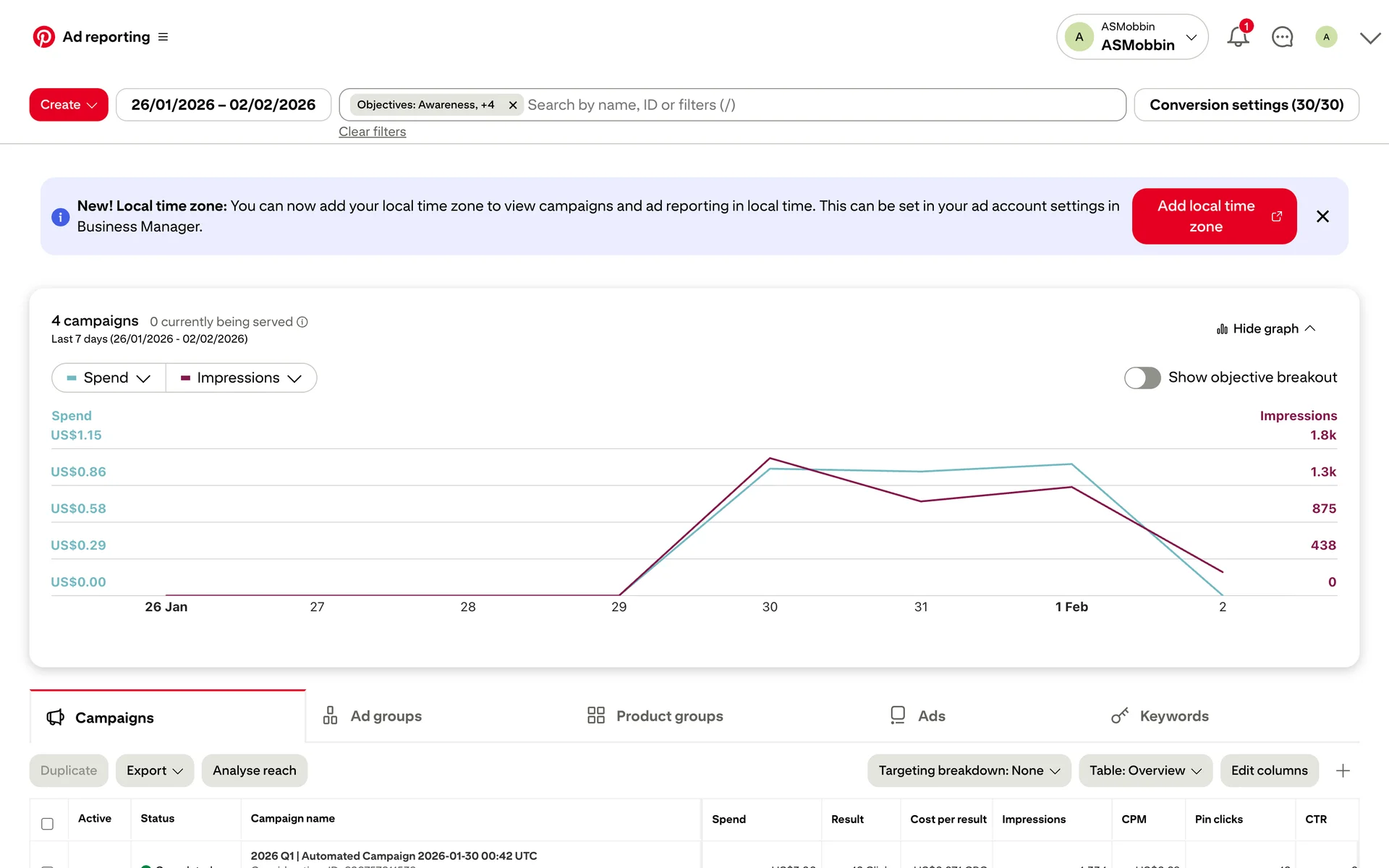Check the select-all campaigns checkbox
1389x868 pixels.
pos(48,823)
